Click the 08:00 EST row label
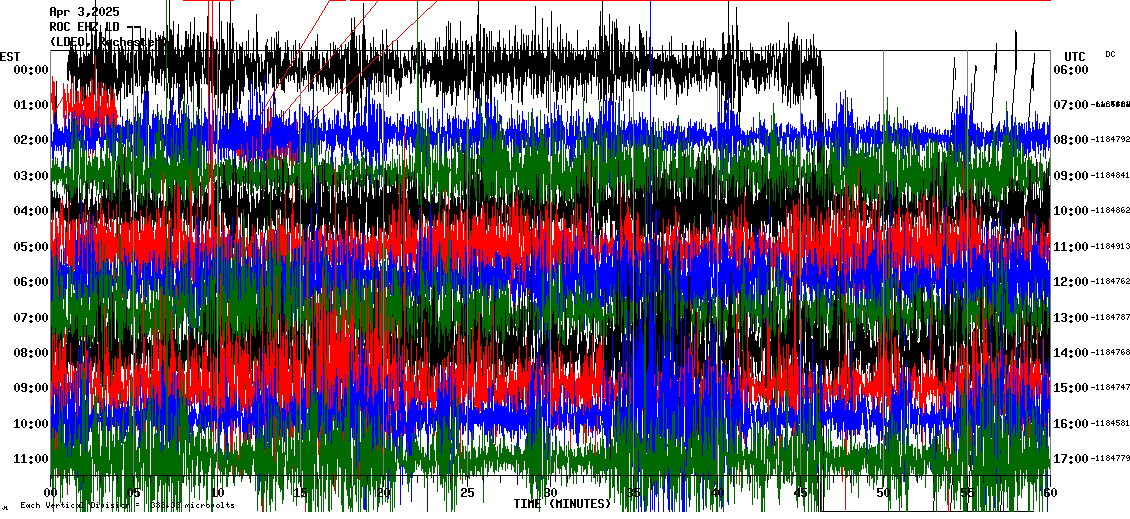This screenshot has width=1130, height=519. tap(30, 353)
